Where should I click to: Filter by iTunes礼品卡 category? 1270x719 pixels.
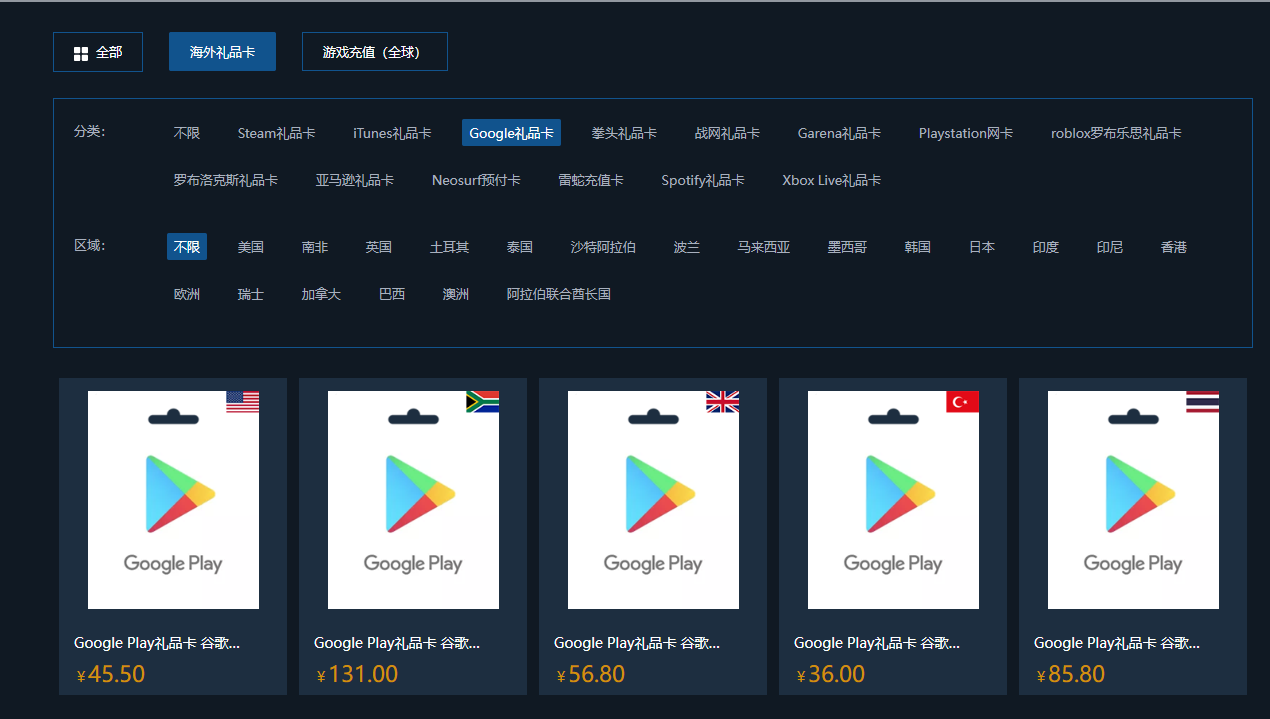392,133
